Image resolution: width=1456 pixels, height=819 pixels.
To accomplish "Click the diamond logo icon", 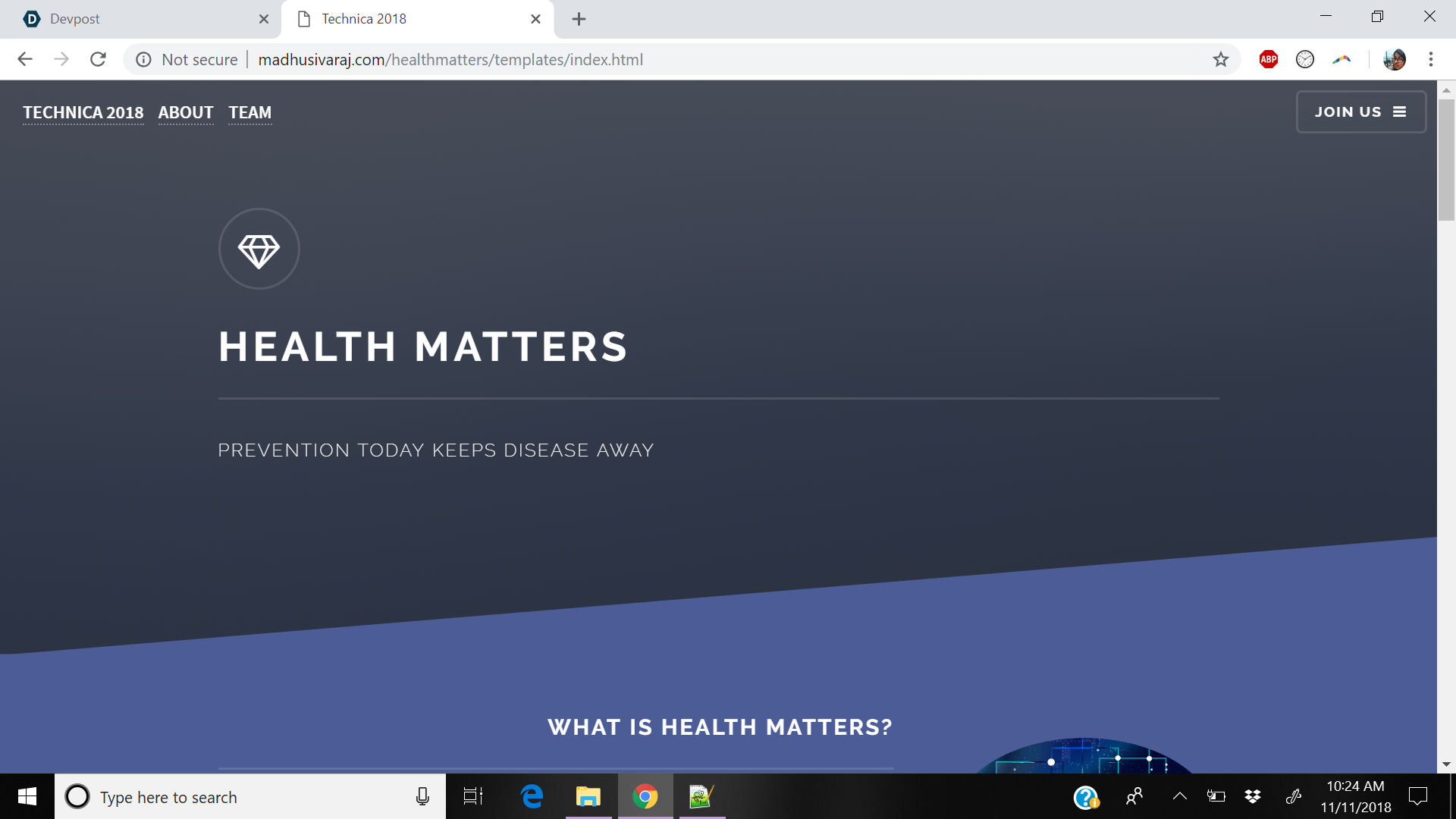I will pos(259,249).
